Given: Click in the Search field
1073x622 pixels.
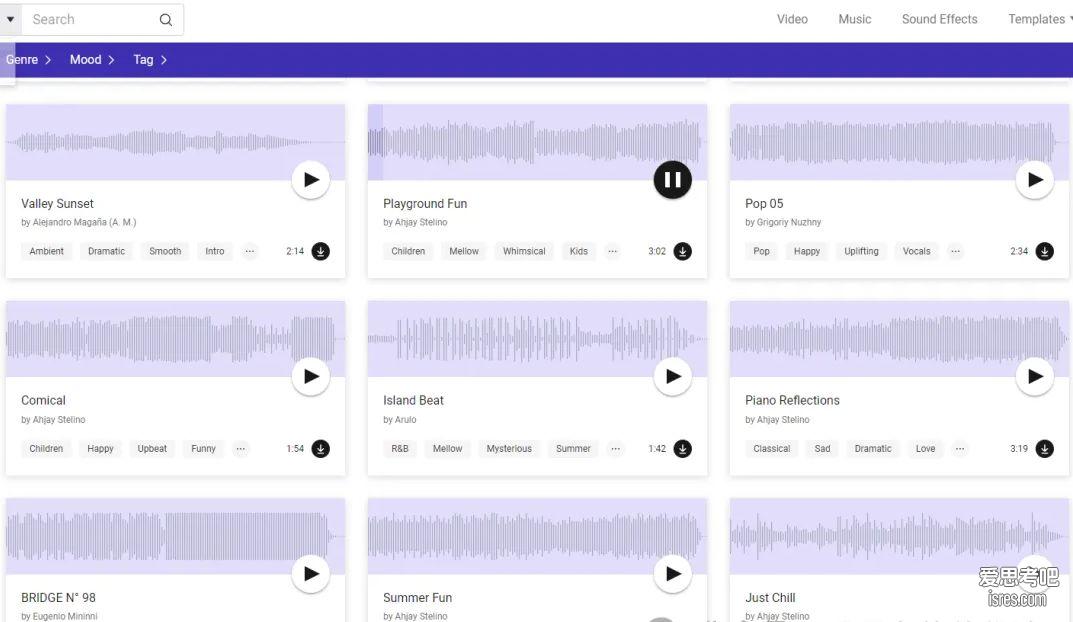Looking at the screenshot, I should coord(92,19).
